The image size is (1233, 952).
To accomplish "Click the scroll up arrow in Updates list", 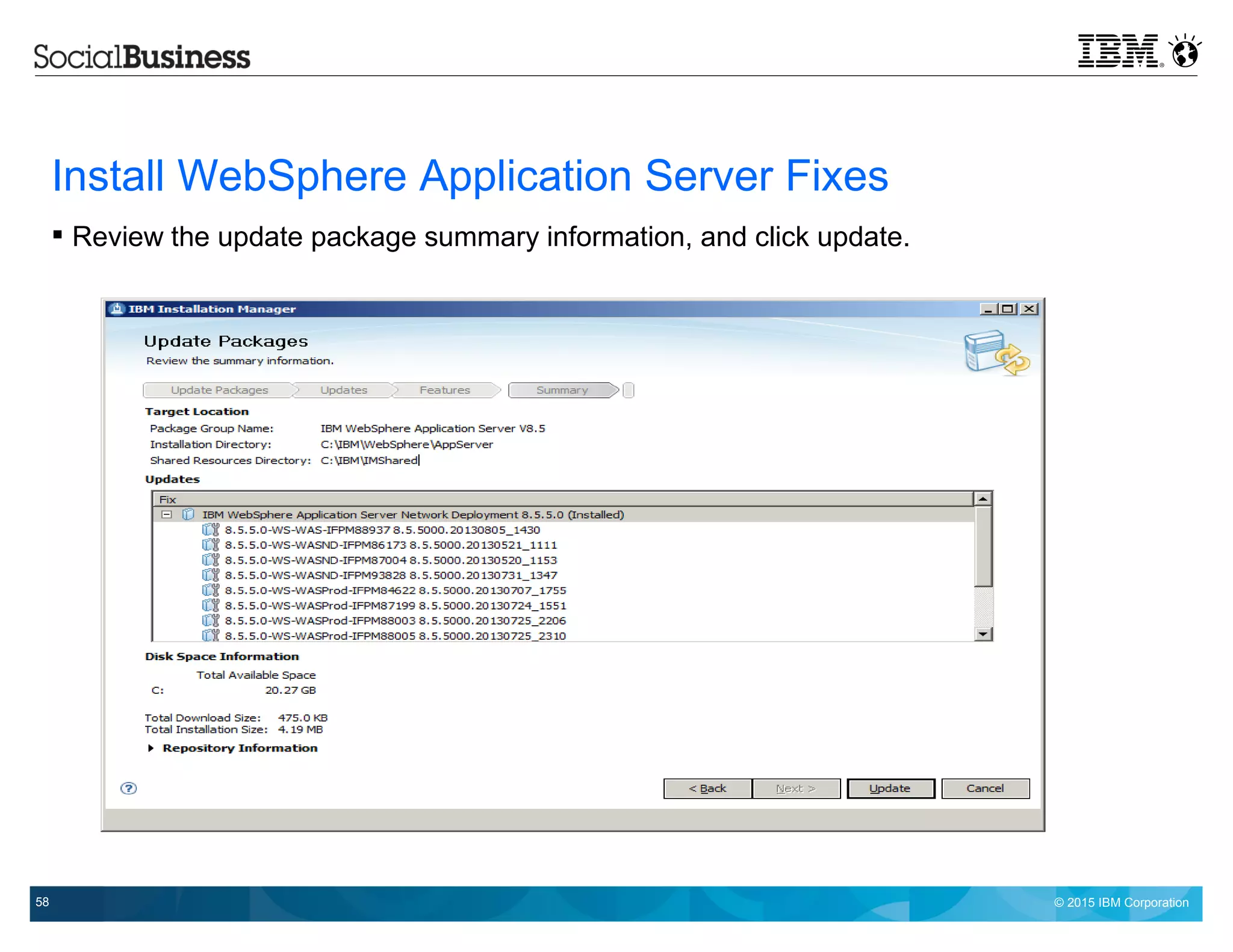I will pyautogui.click(x=983, y=499).
